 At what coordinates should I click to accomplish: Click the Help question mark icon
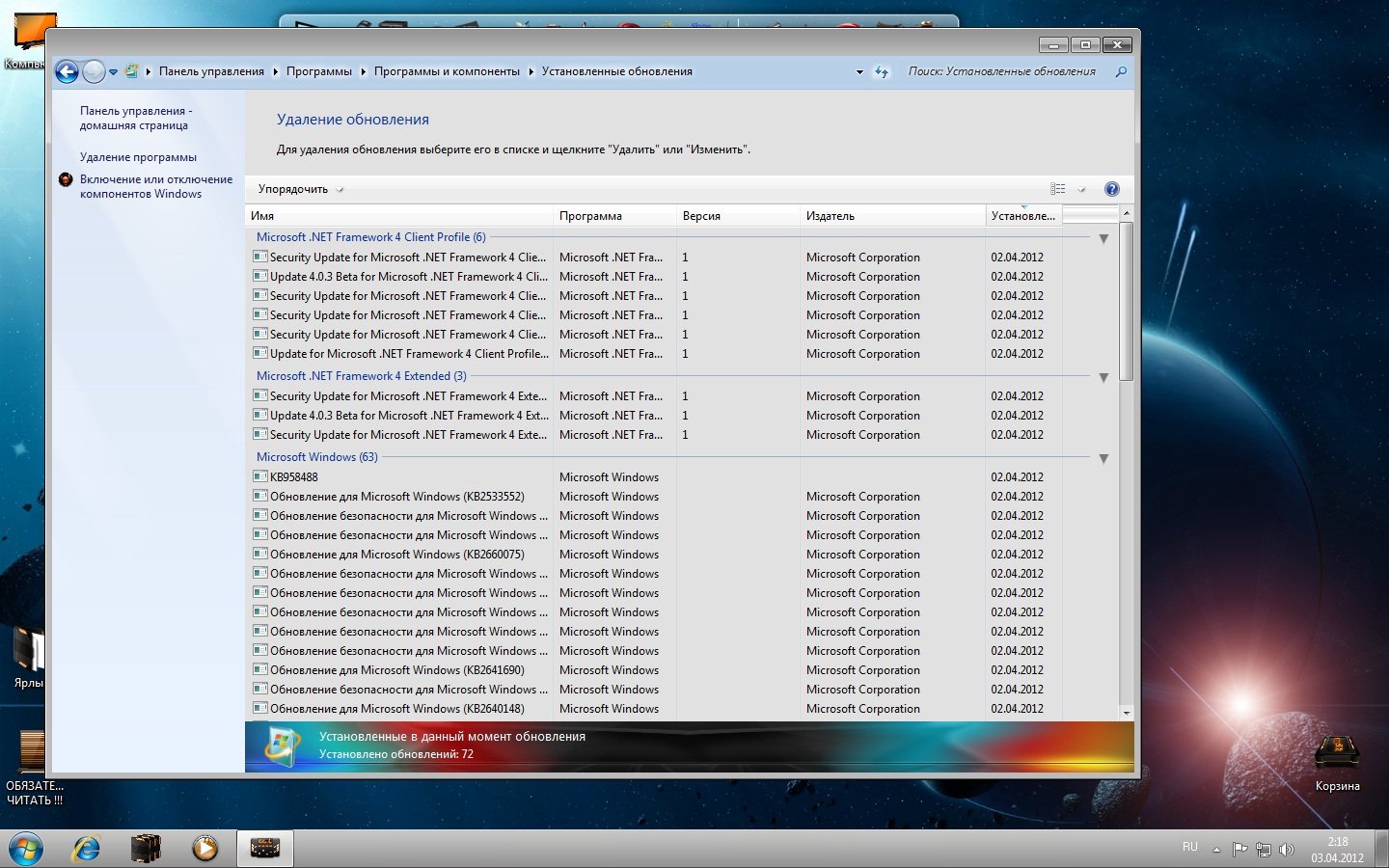1111,189
